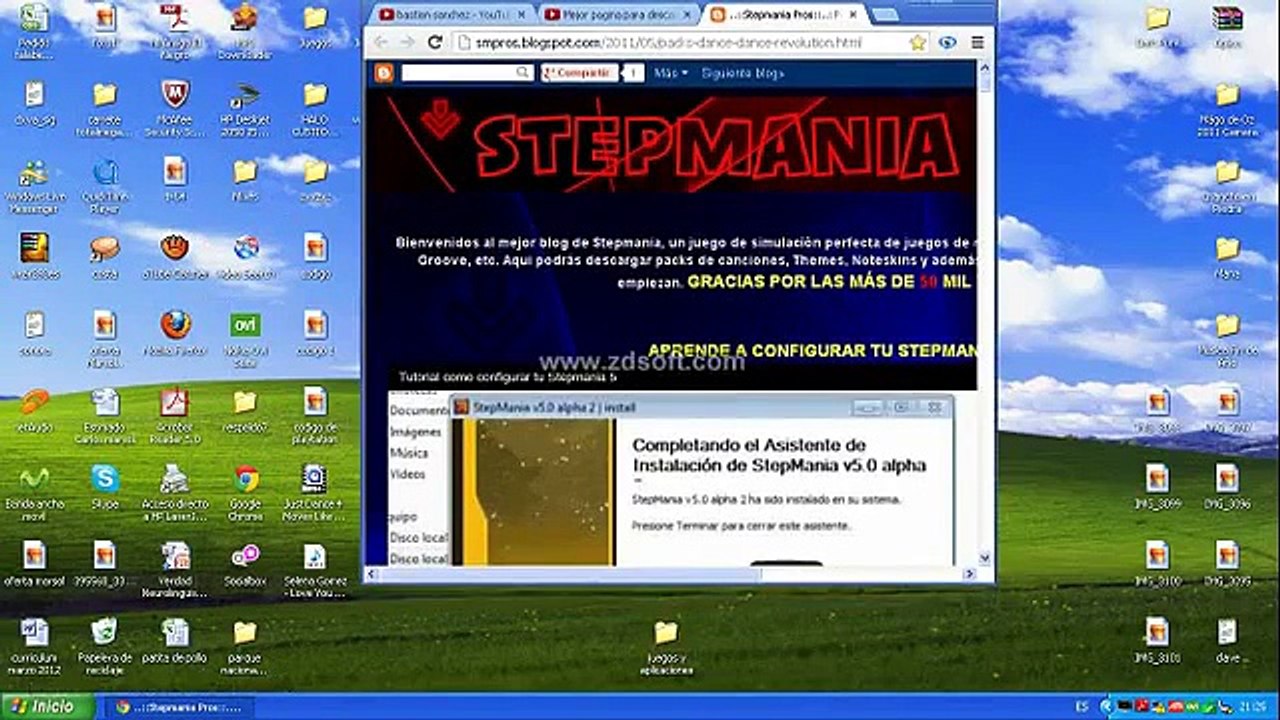Click the Compartir share button
Screen dimensions: 1280x720
(579, 73)
